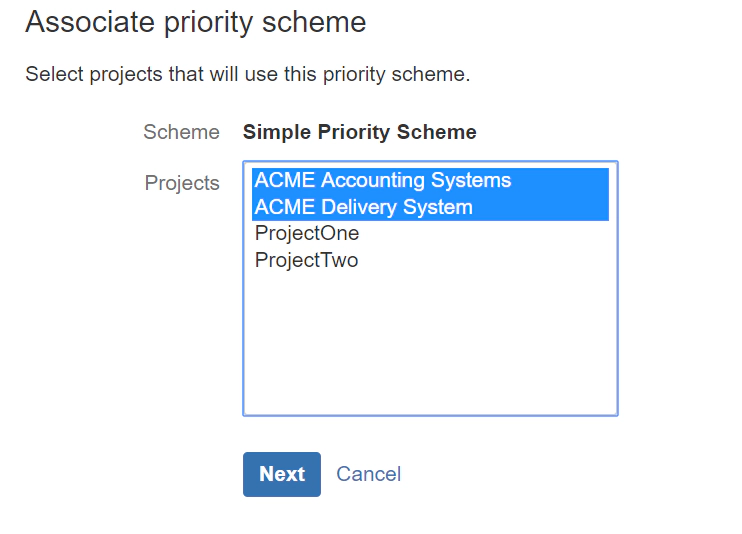Screen dimensions: 742x534
Task: Click the "Projects" field label
Action: [x=182, y=183]
